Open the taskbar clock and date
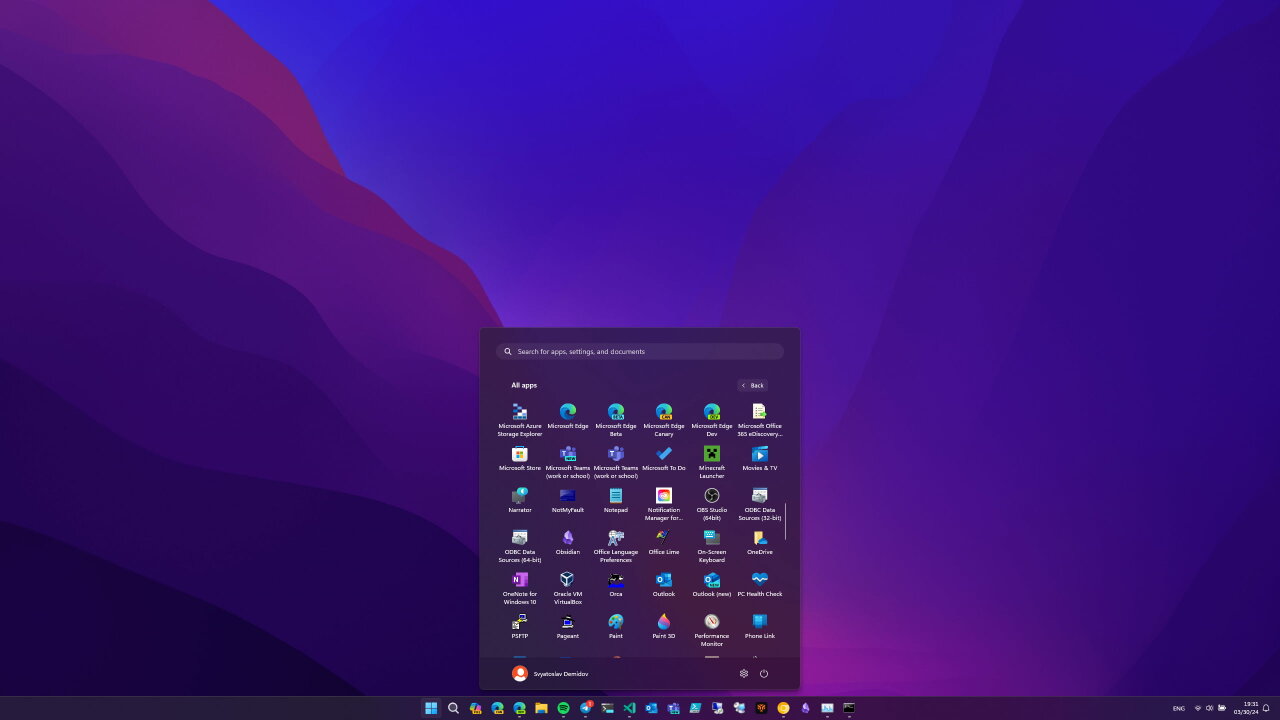Image resolution: width=1280 pixels, height=720 pixels. (x=1245, y=708)
